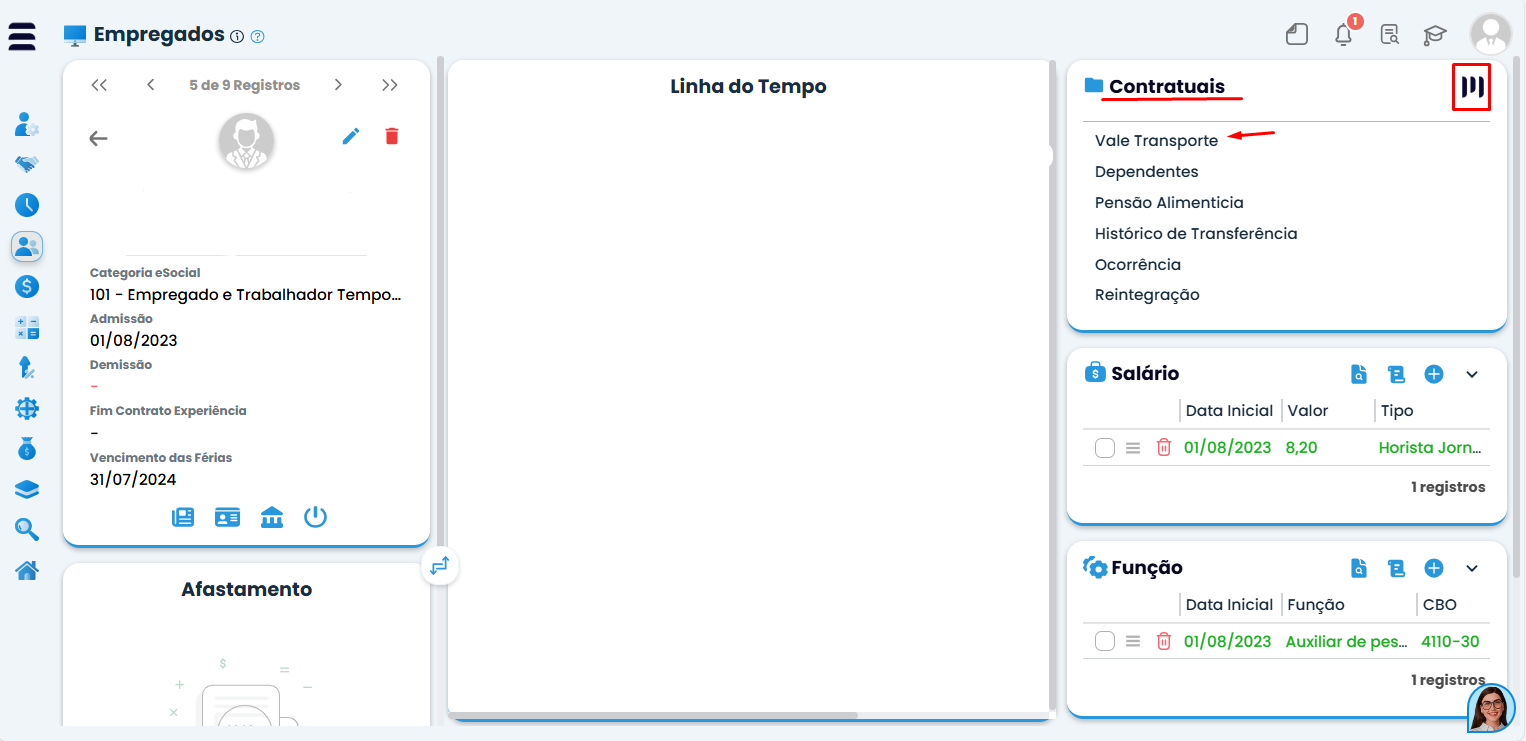Open the list icon in Salário header
Viewport: 1526px width, 741px height.
point(1396,374)
